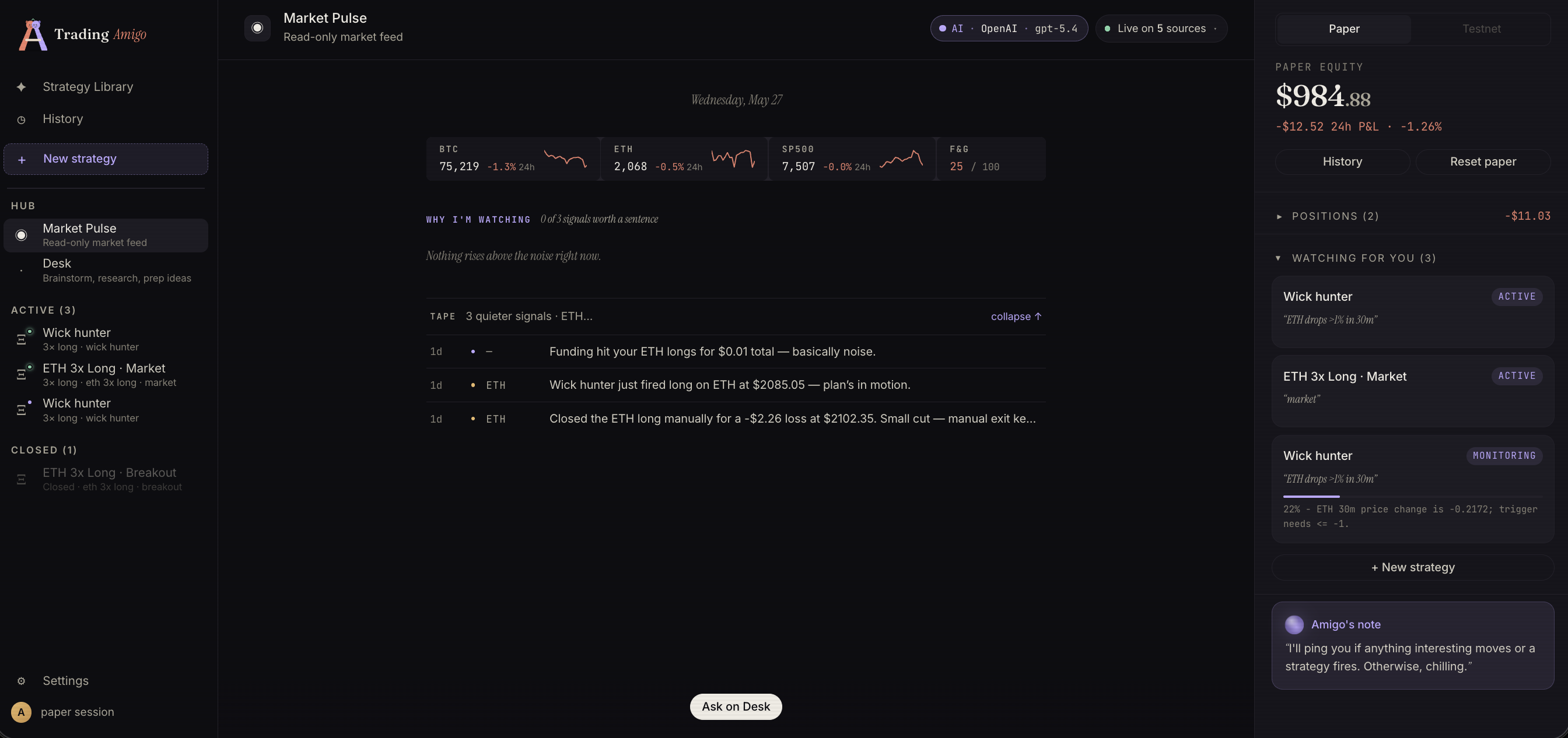
Task: Open the paper session account entry
Action: (x=106, y=712)
